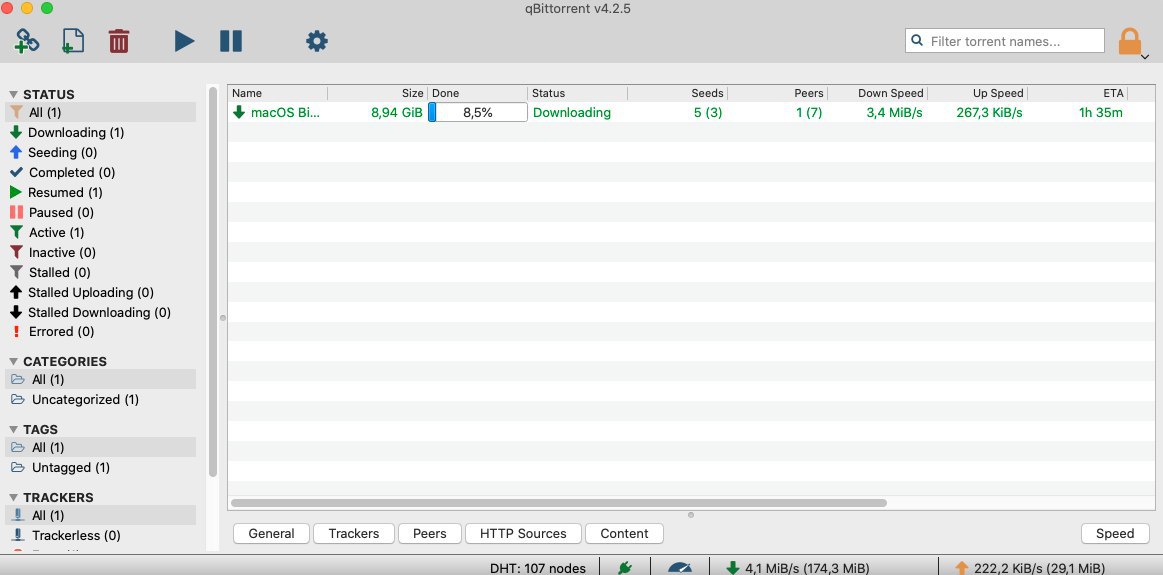The image size is (1163, 575).
Task: Toggle alternative speed limits speedometer icon
Action: (679, 568)
